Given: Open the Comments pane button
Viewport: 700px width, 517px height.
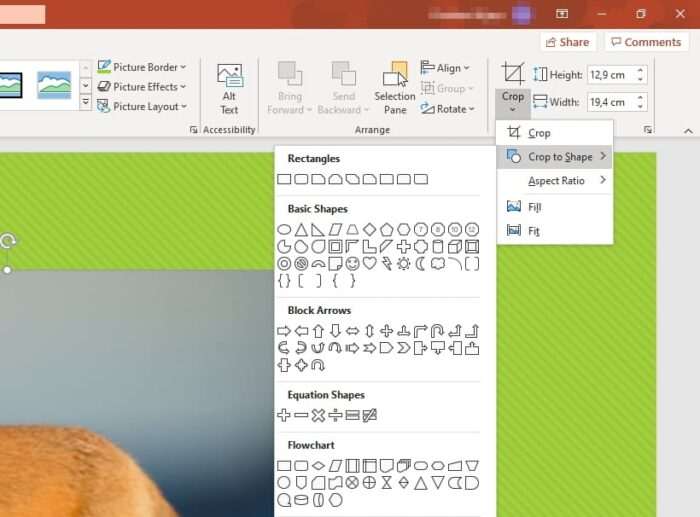Looking at the screenshot, I should [646, 42].
